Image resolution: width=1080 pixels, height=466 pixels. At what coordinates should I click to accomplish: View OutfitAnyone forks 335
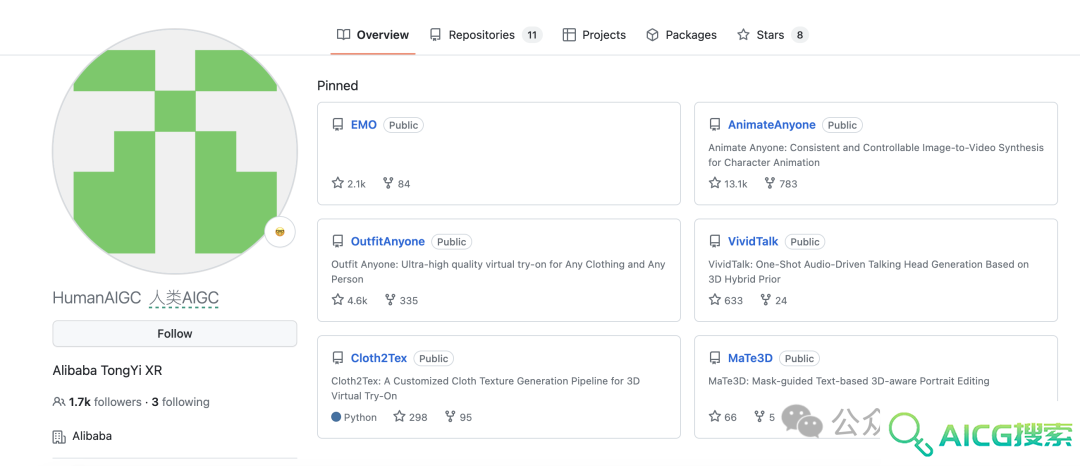[401, 300]
